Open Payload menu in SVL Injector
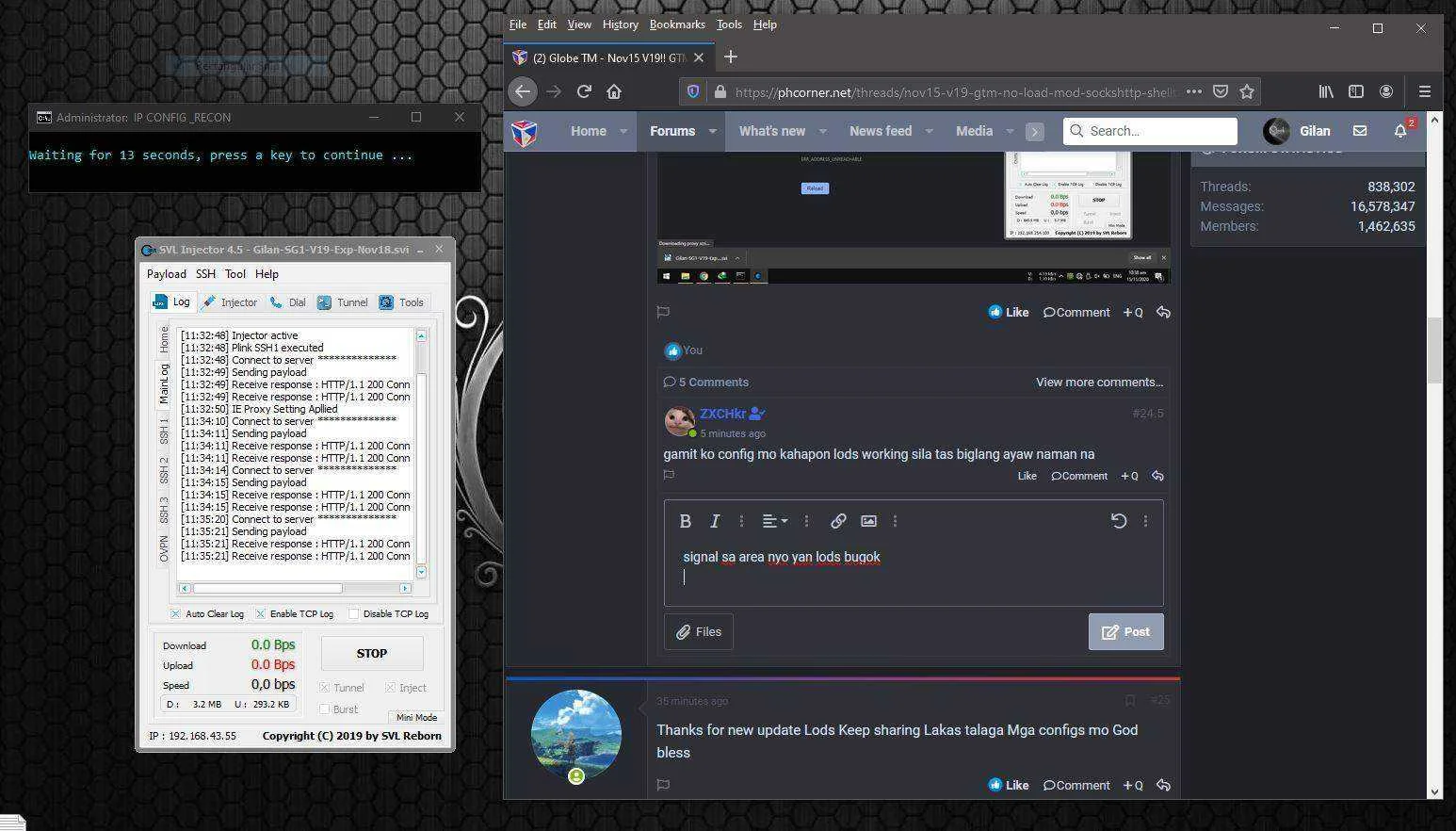1456x831 pixels. tap(166, 274)
